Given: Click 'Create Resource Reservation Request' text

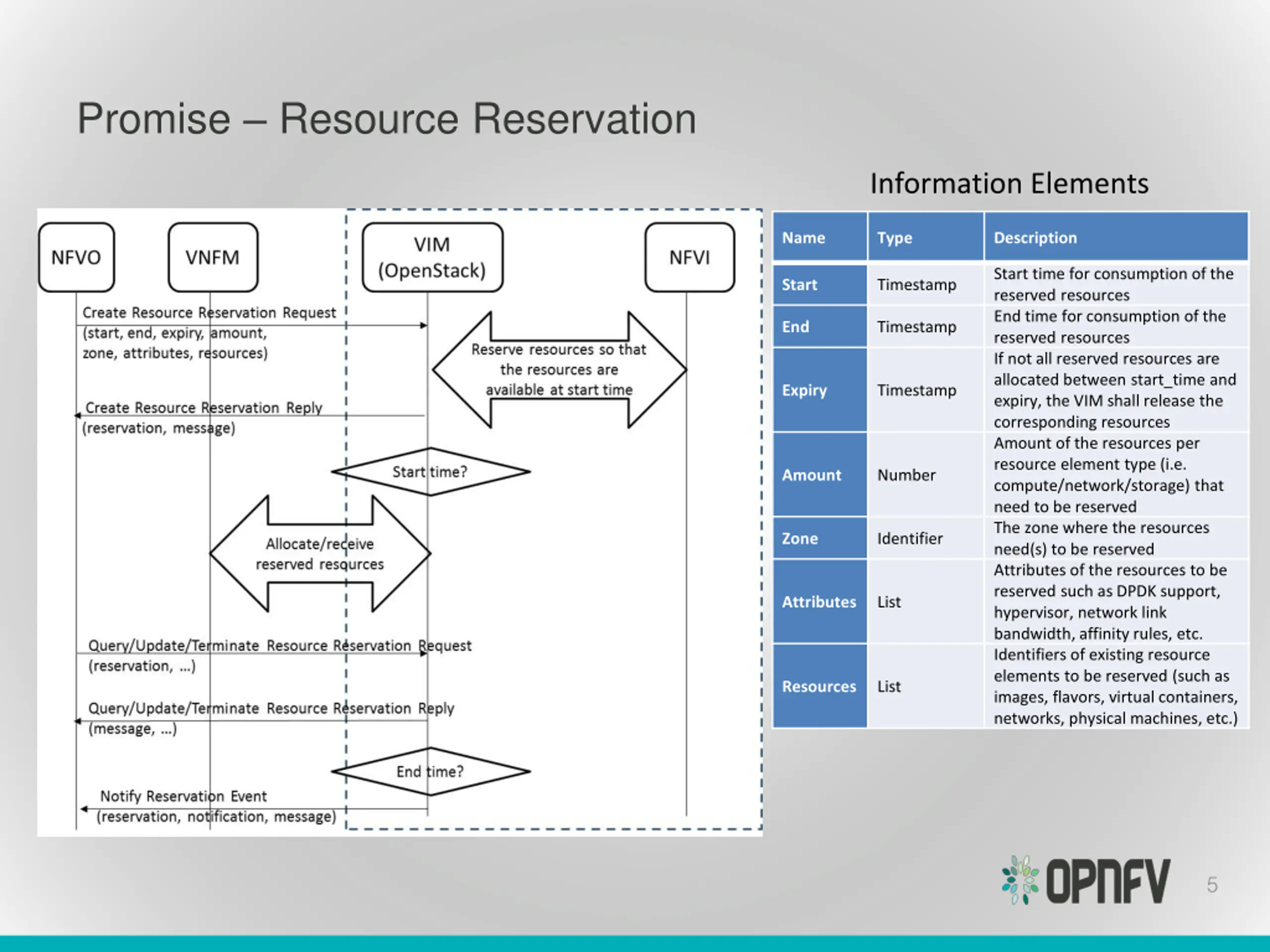Looking at the screenshot, I should click(209, 313).
